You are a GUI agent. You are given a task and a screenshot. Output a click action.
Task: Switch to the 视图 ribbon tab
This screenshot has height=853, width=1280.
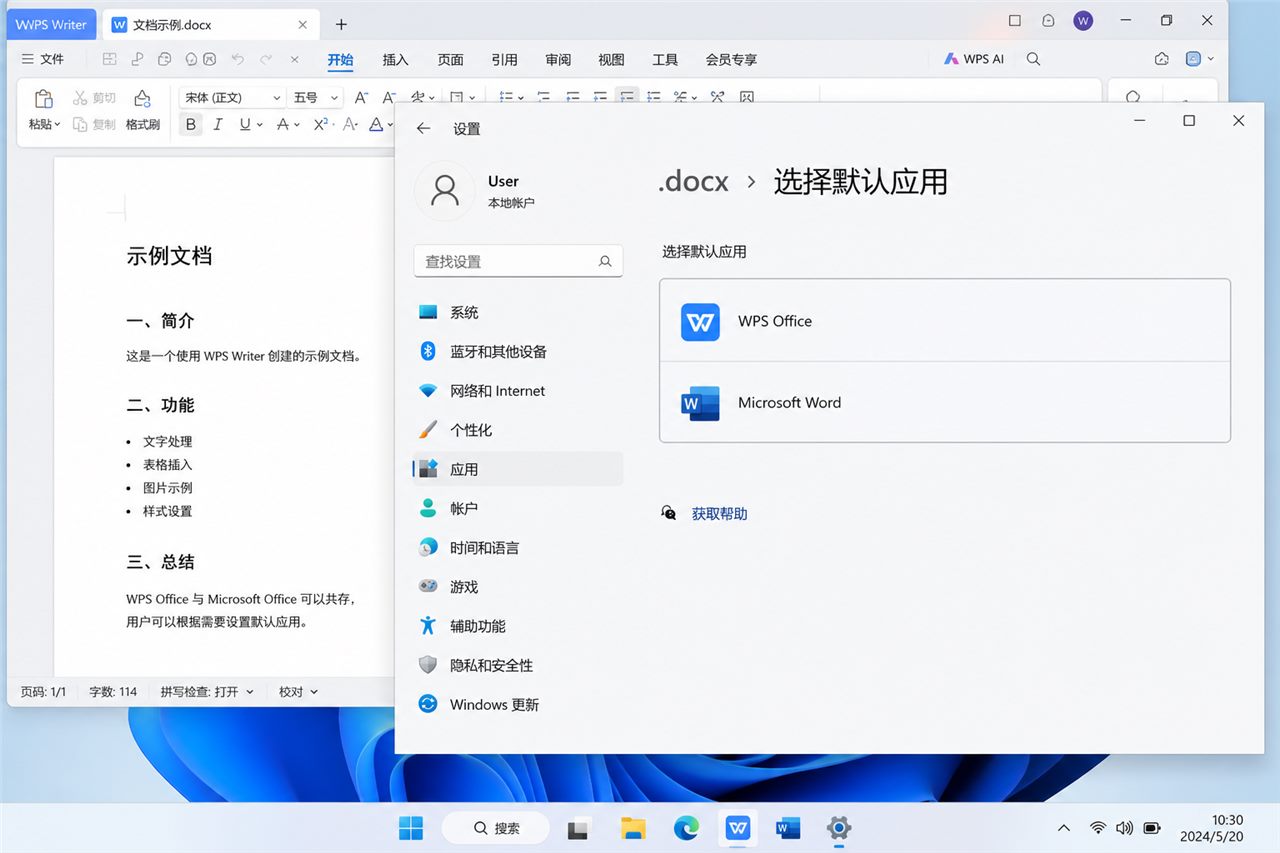point(611,59)
